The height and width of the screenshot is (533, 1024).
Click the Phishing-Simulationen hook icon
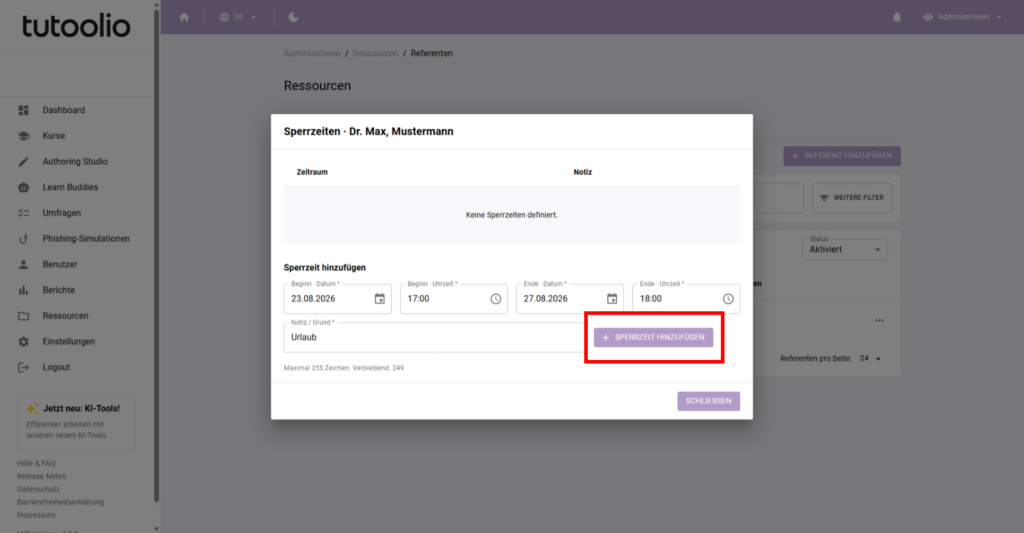click(x=24, y=238)
